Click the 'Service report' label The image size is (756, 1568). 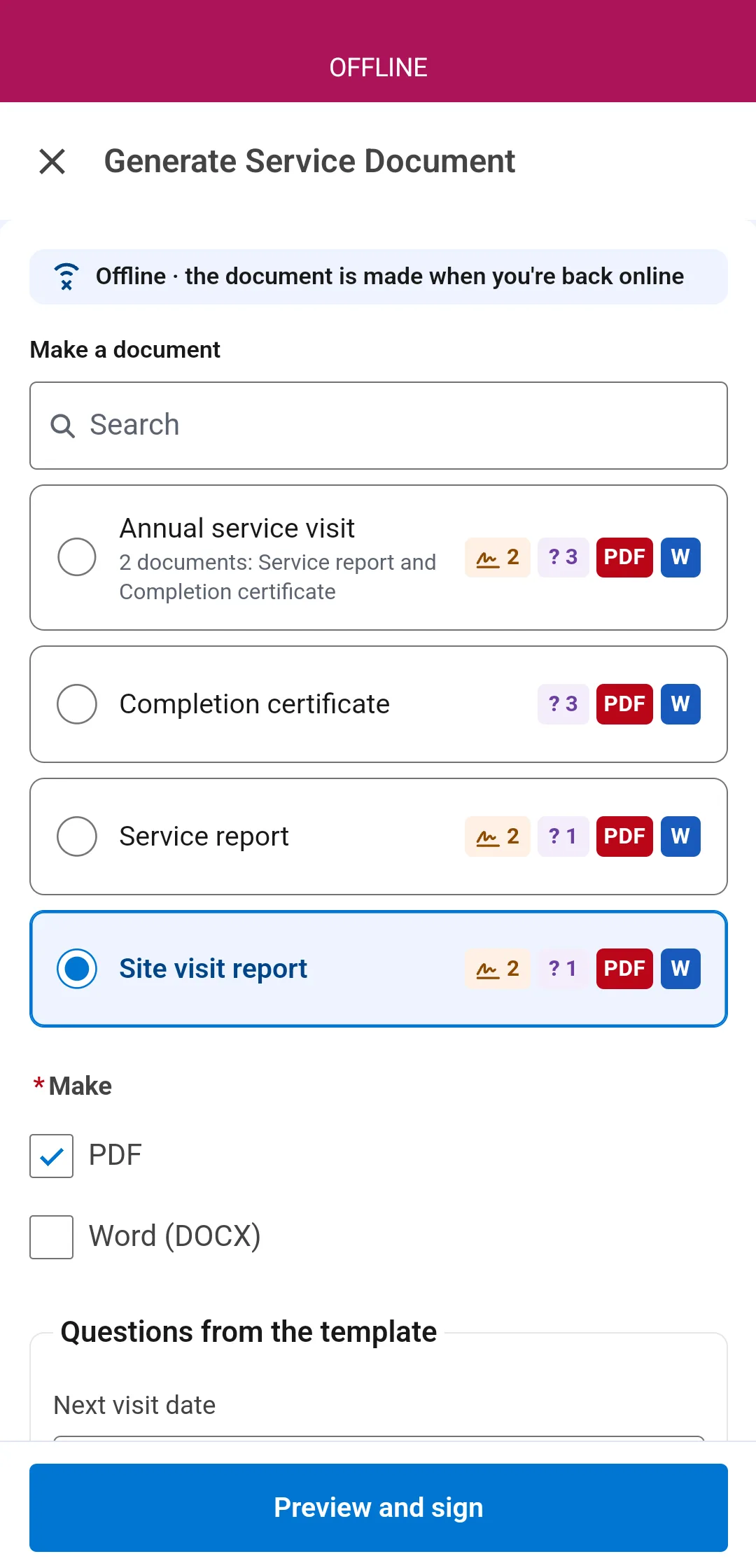(x=204, y=836)
